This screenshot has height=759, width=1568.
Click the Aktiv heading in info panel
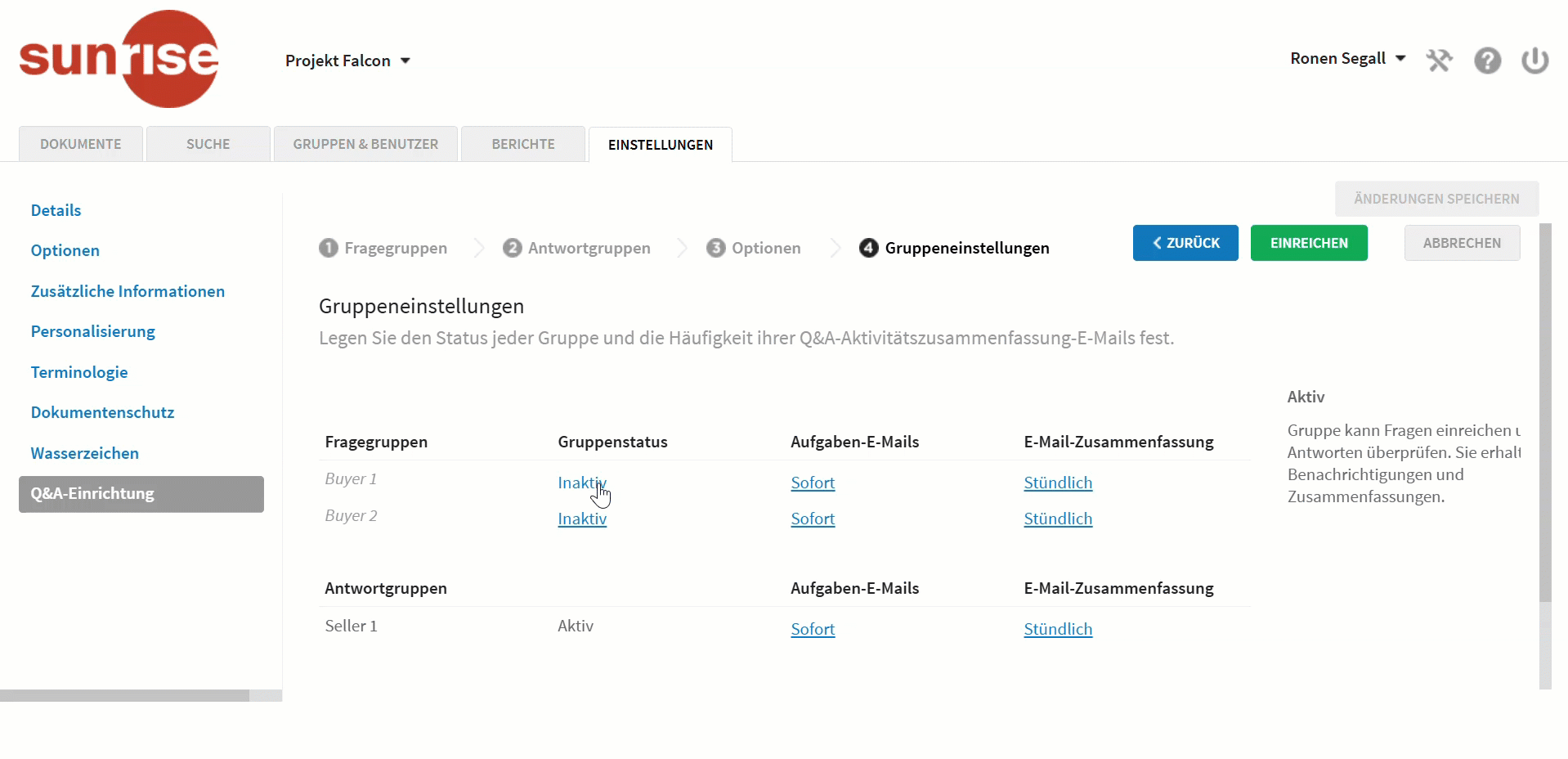tap(1306, 397)
